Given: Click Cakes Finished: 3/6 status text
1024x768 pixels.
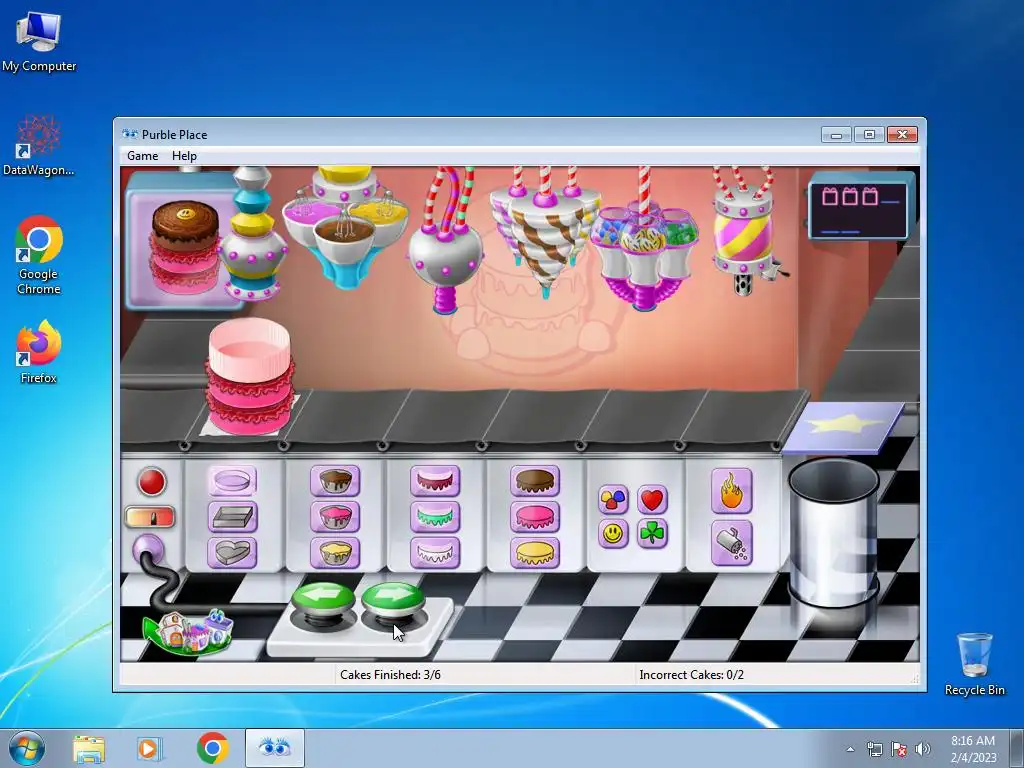Looking at the screenshot, I should pyautogui.click(x=391, y=675).
